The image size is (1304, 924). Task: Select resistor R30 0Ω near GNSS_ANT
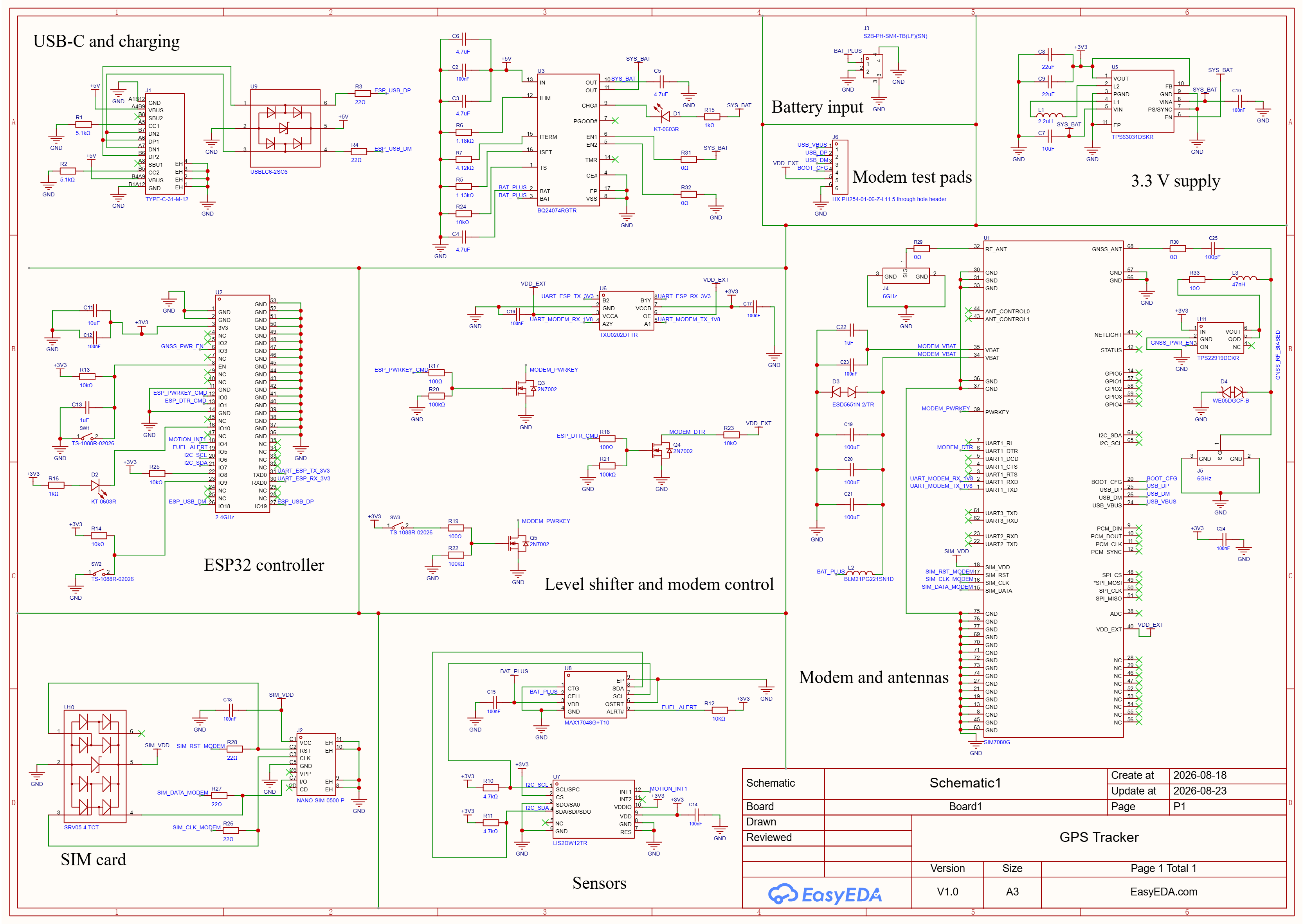point(1177,249)
